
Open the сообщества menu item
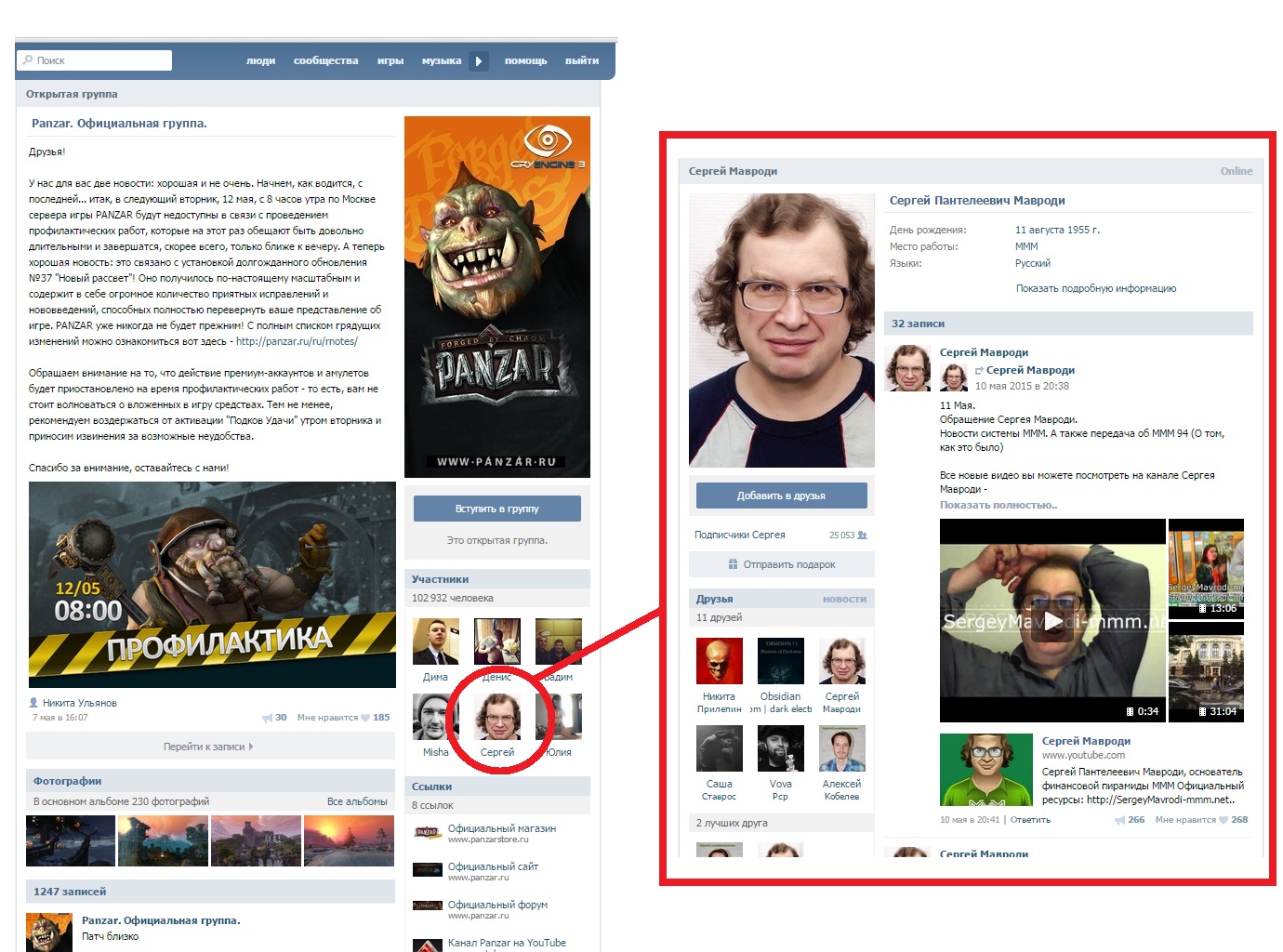pos(325,61)
